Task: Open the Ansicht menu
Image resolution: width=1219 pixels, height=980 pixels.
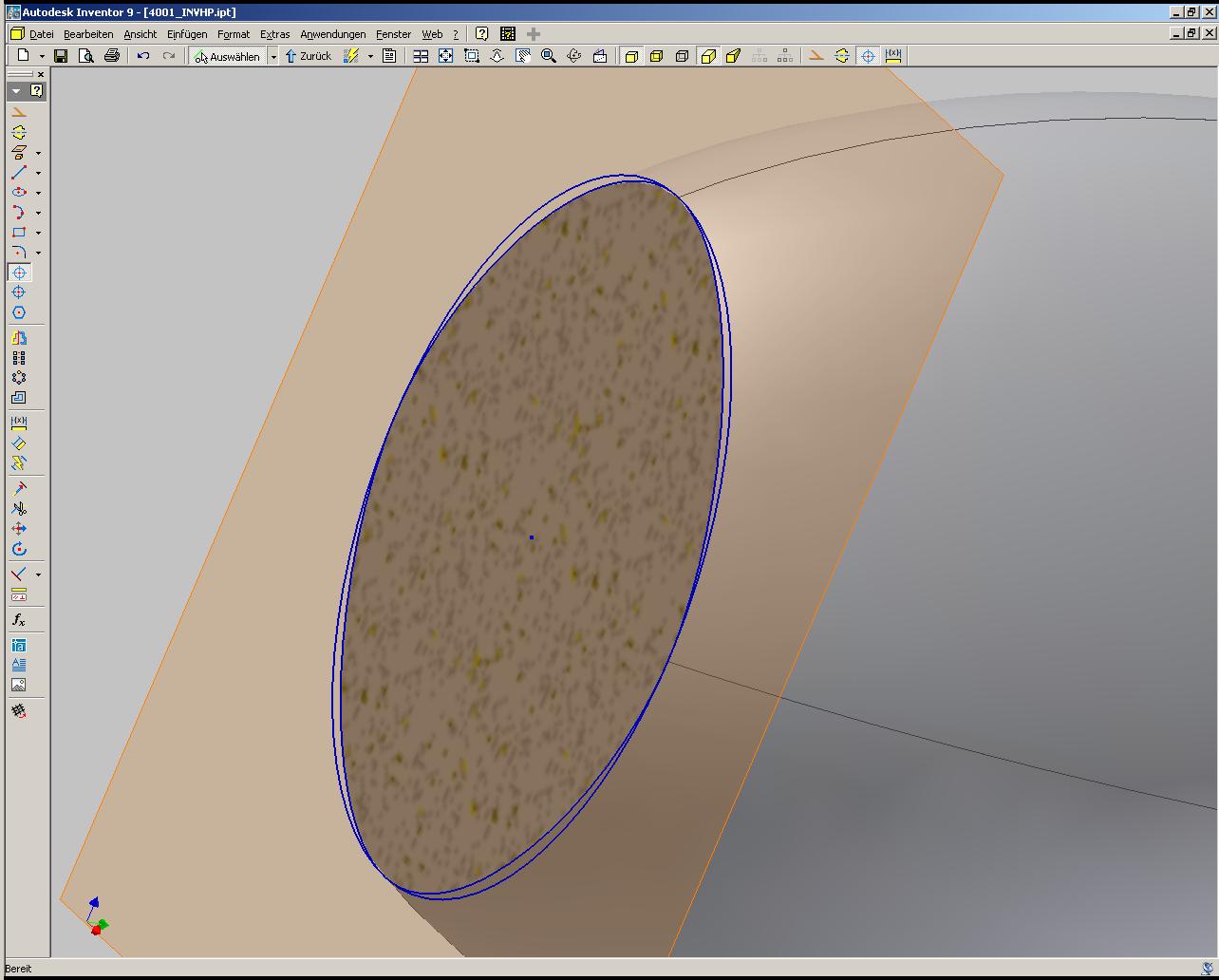Action: click(x=140, y=34)
